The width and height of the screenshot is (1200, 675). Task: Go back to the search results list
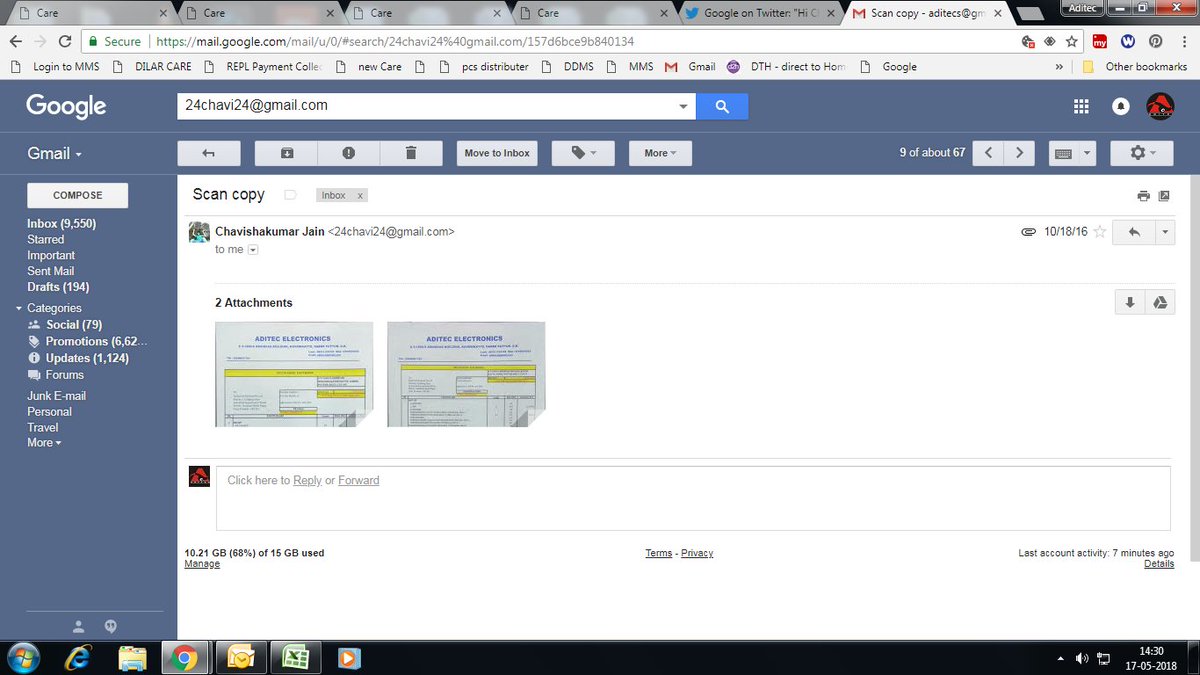(209, 153)
